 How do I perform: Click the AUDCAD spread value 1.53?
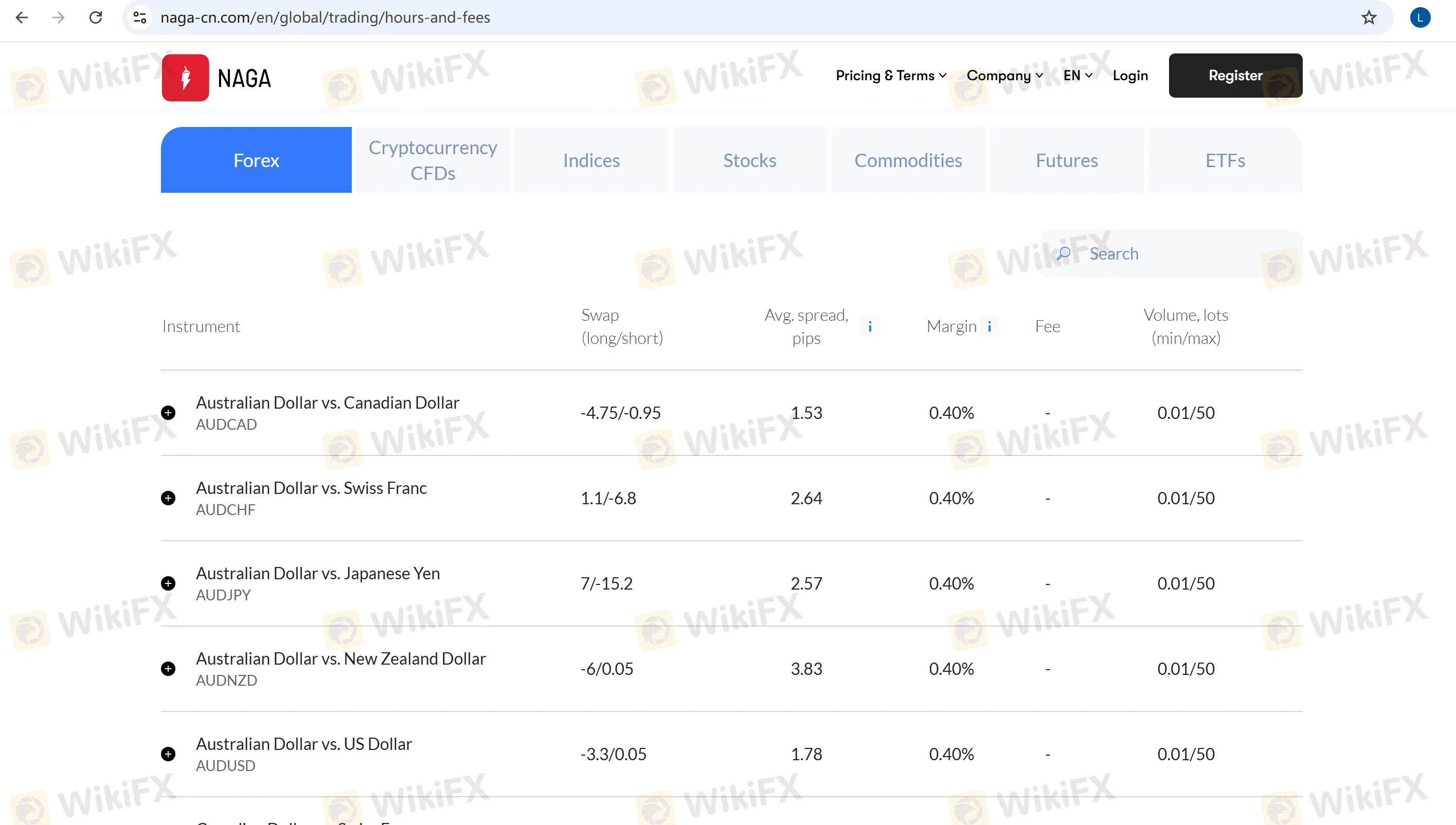[x=806, y=412]
